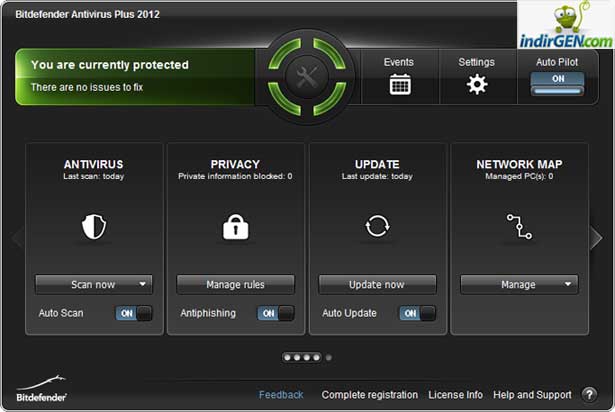Show next modules with right arrow
This screenshot has height=412, width=615.
coord(596,238)
